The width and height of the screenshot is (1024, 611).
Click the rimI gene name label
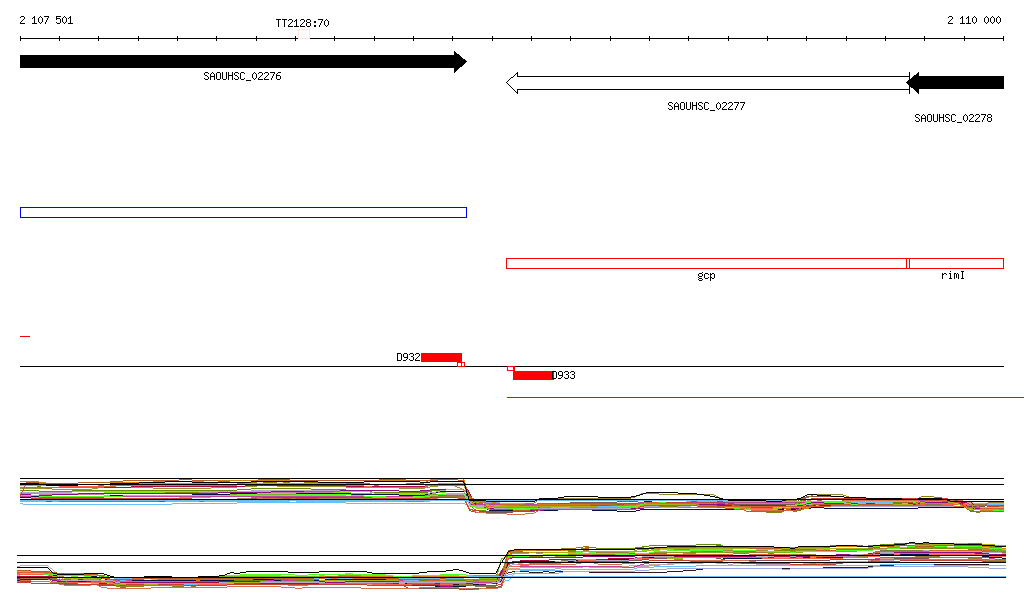953,275
